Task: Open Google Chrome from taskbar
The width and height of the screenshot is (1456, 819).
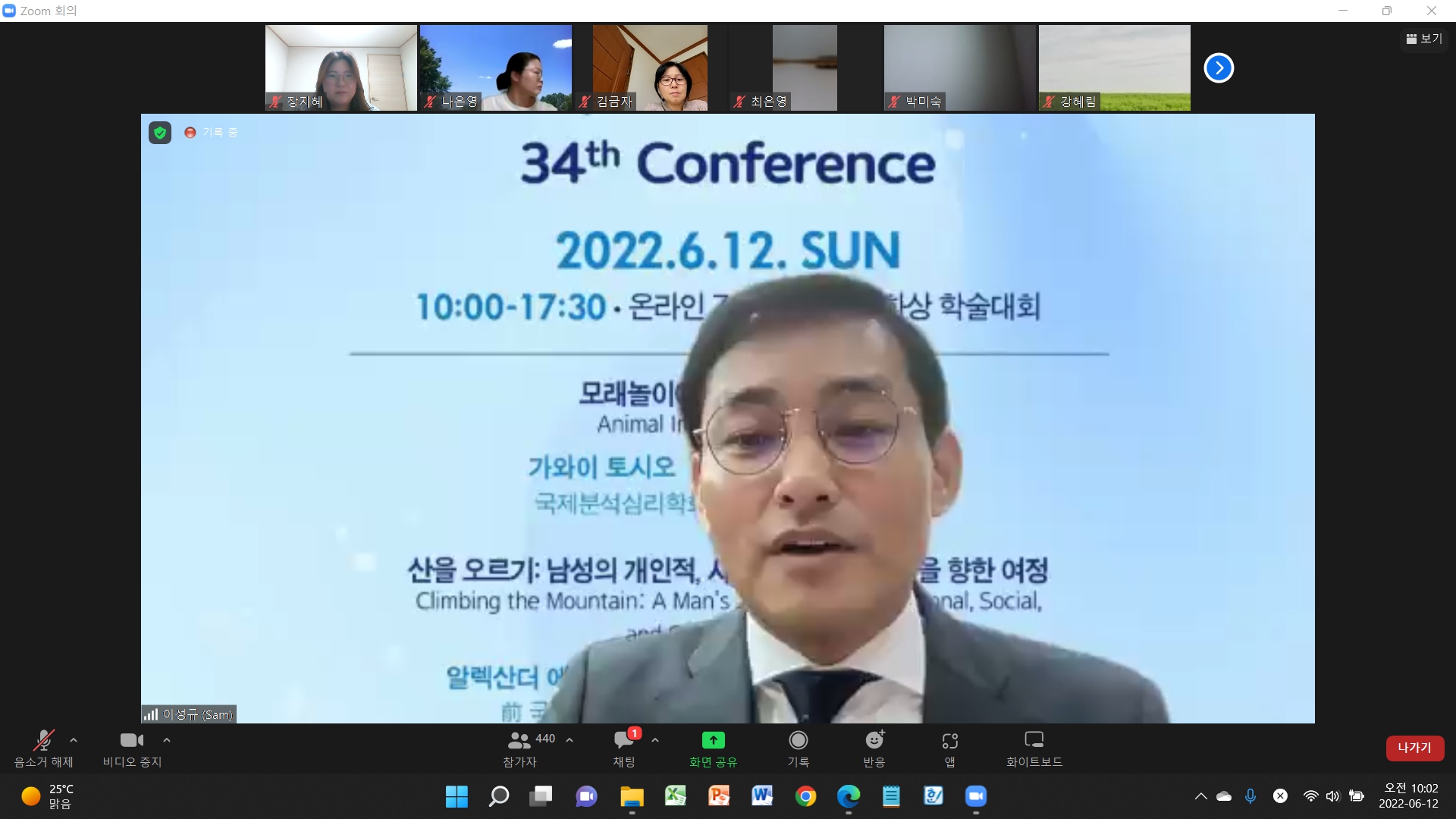Action: 805,796
